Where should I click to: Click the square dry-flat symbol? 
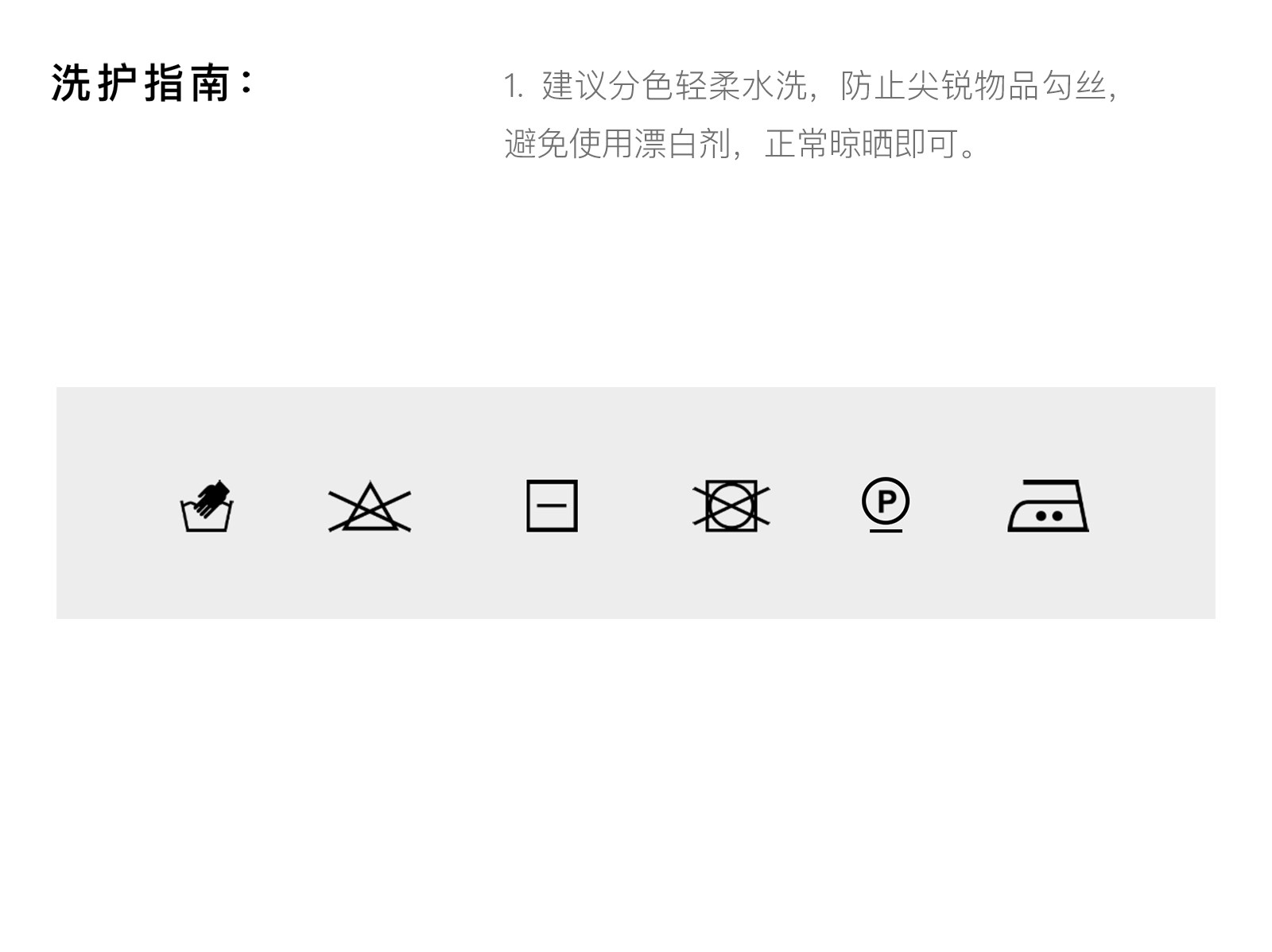coord(552,505)
